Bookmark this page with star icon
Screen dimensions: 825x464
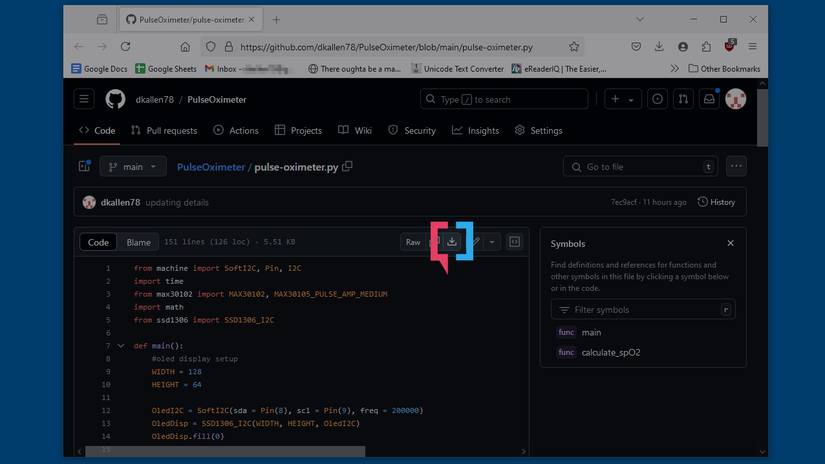tap(574, 47)
